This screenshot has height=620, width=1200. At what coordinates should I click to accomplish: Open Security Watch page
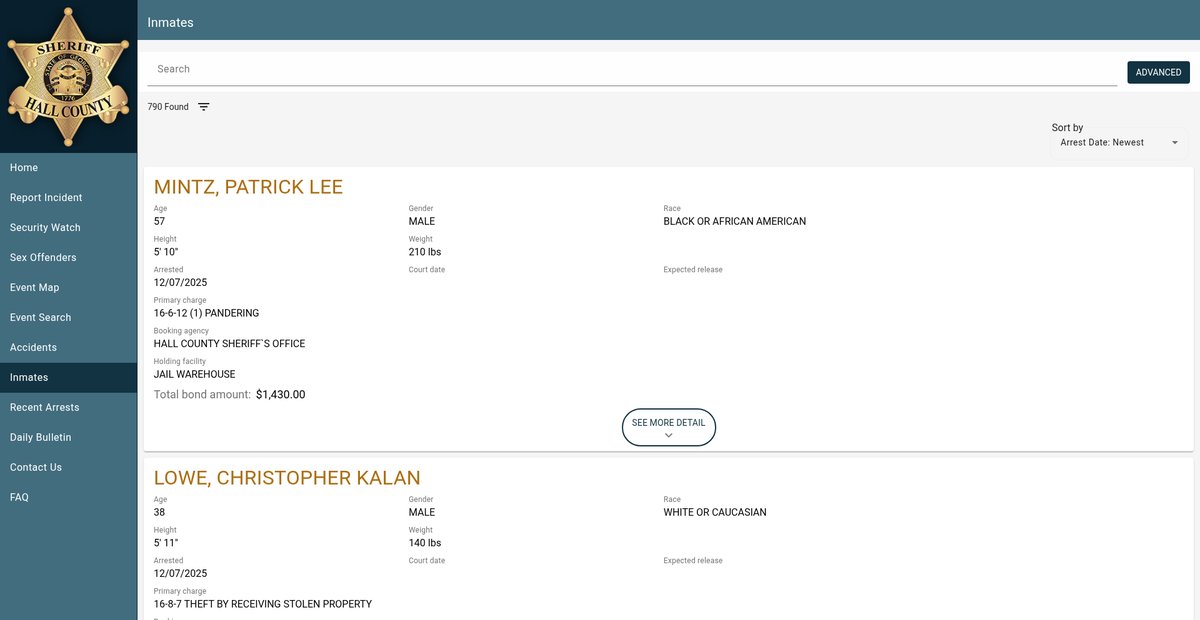(x=68, y=228)
